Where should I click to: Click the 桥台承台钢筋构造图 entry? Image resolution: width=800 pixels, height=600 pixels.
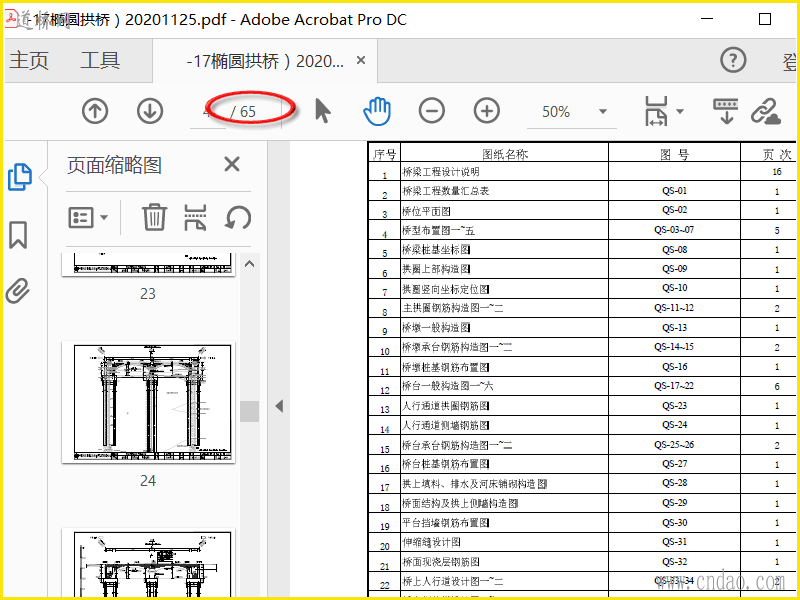pos(457,445)
